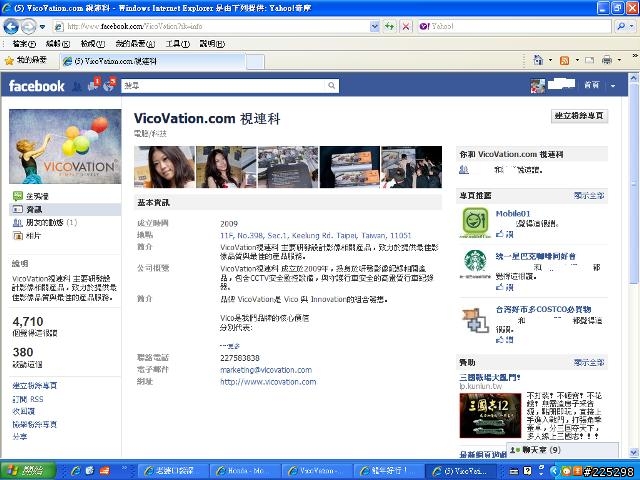Click the facebook.com address bar URL
Screen dimensions: 640x480
135,27
